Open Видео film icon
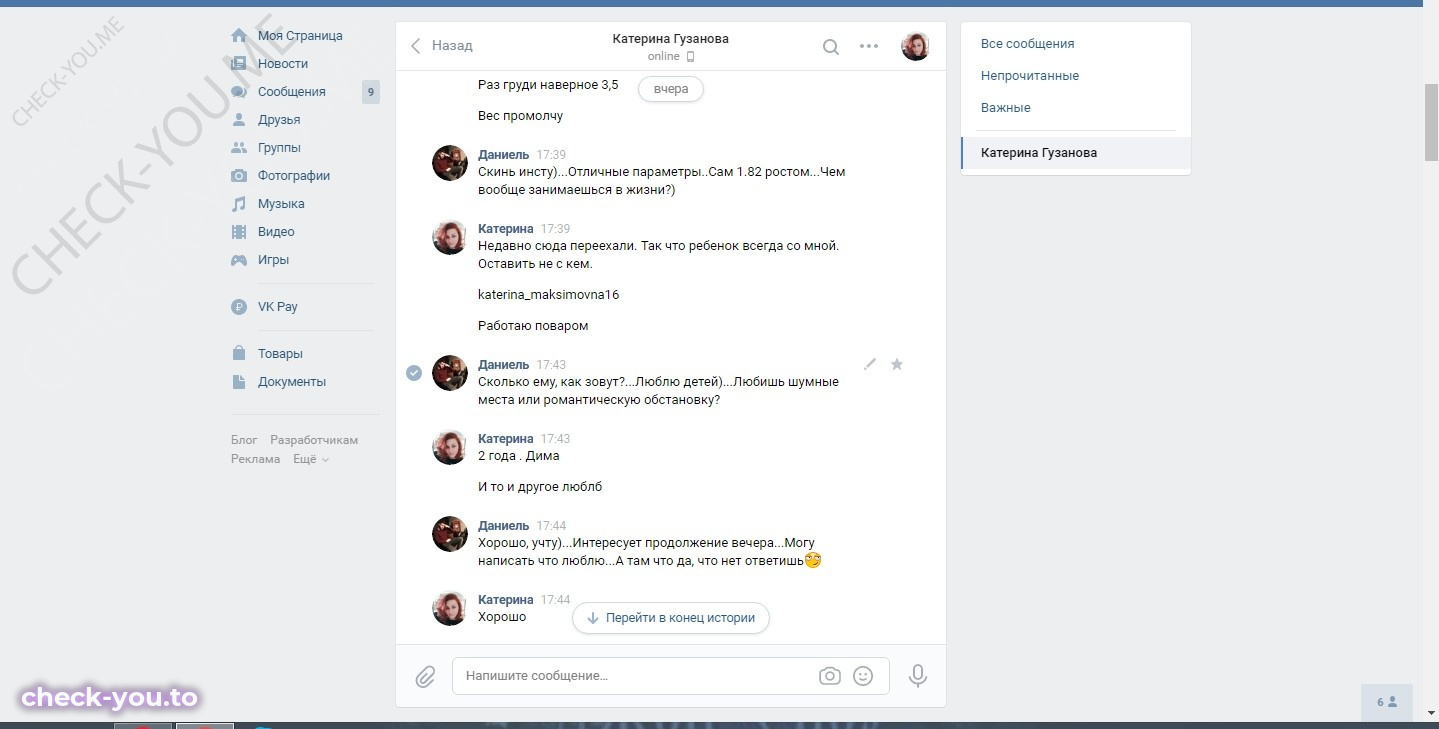 (x=239, y=232)
